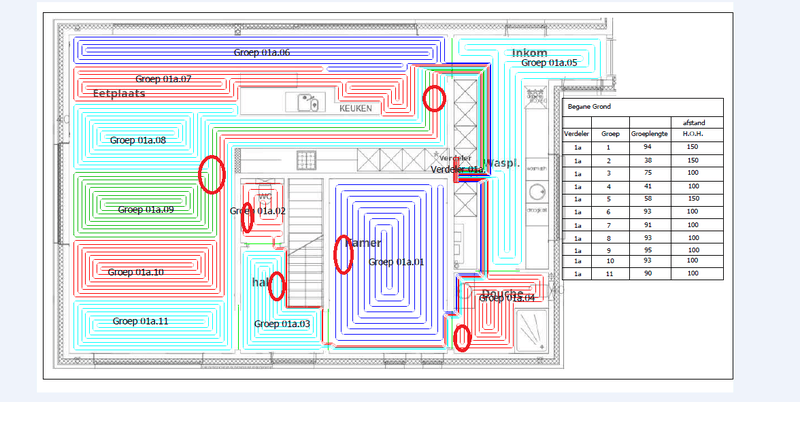Click the afstand header text
Screen dimensions: 800x421
694,122
